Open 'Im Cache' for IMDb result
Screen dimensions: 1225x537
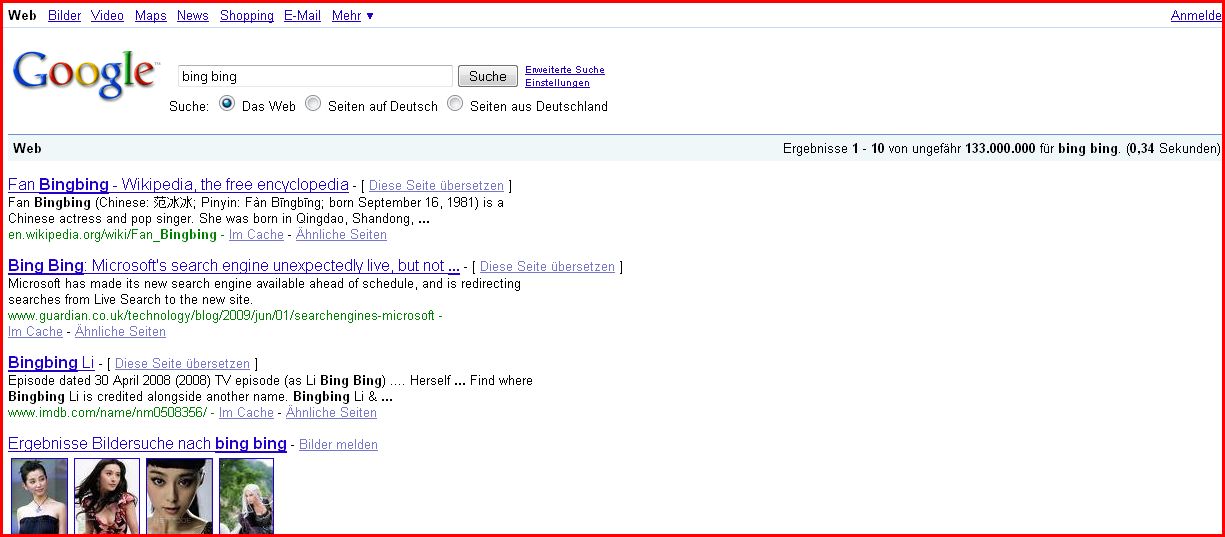click(246, 413)
